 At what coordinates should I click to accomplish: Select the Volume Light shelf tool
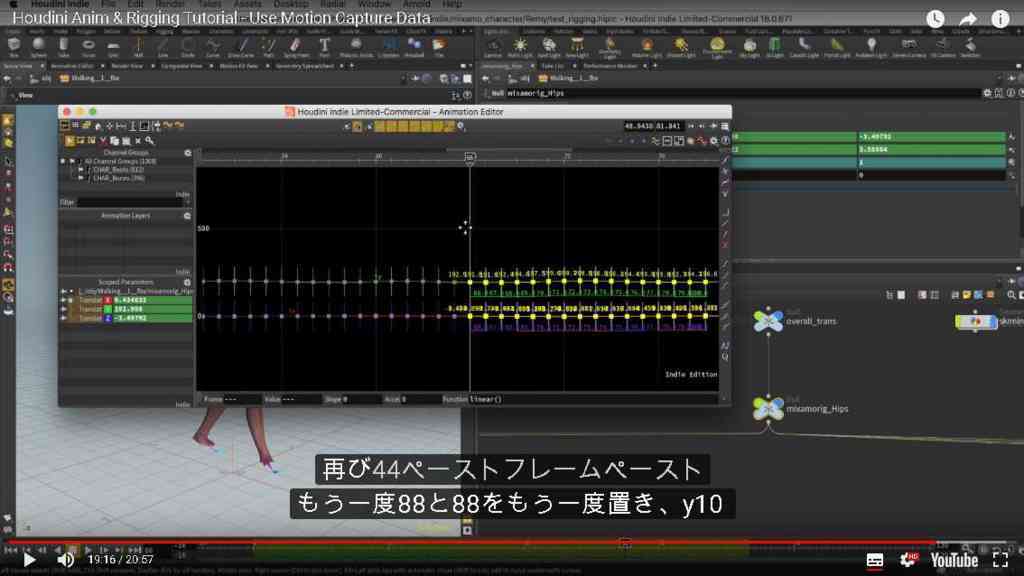(647, 46)
